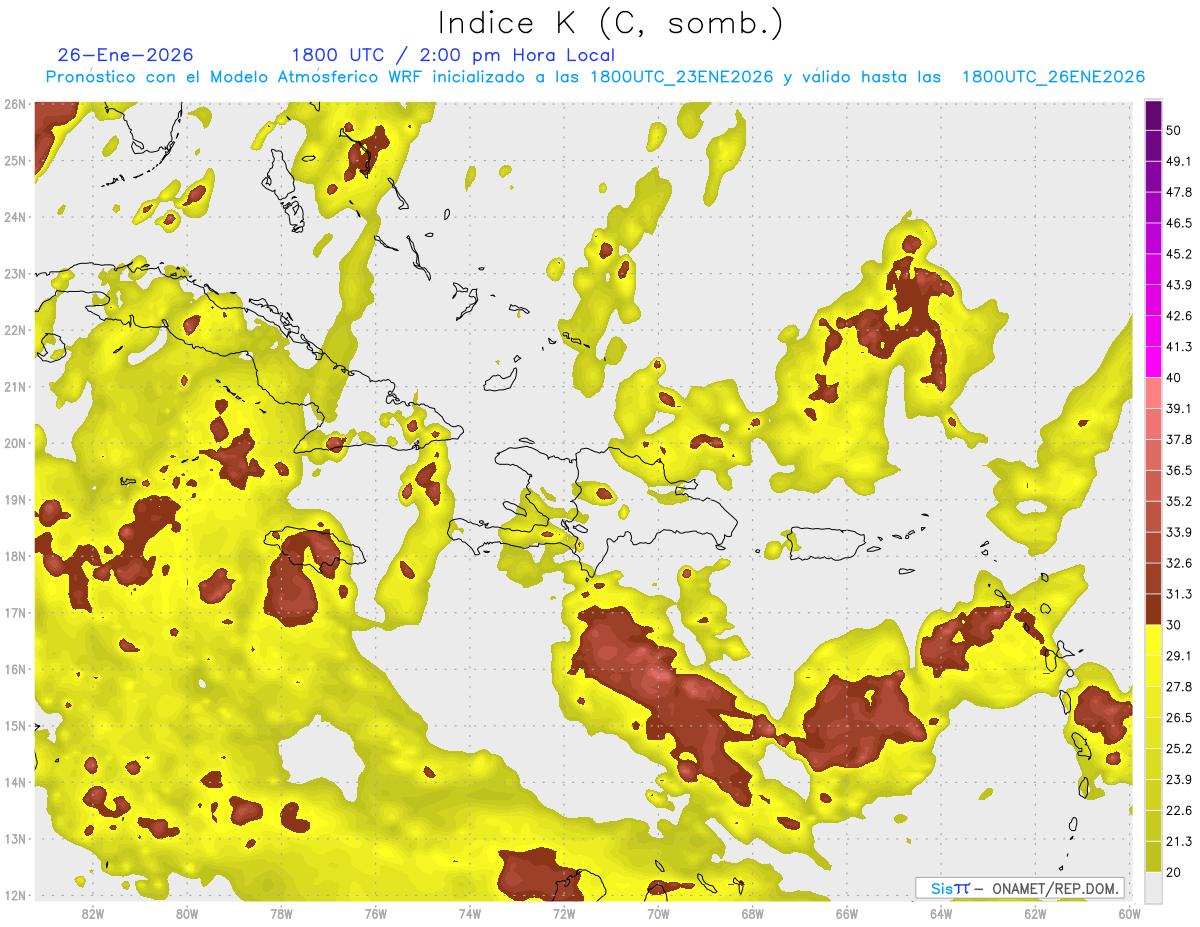Click the latitude axis label '14N'
1200x927 pixels.
(x=15, y=782)
